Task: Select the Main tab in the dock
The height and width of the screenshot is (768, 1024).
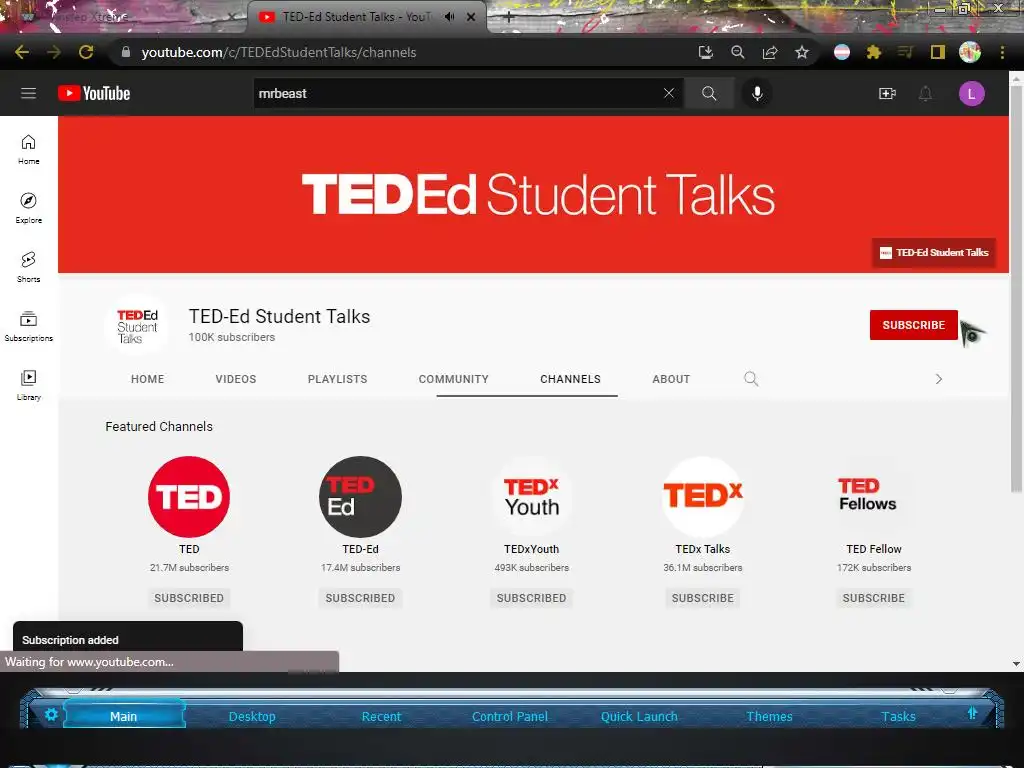Action: tap(123, 716)
